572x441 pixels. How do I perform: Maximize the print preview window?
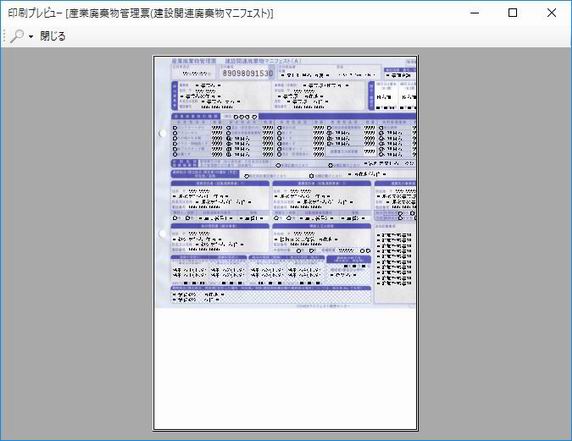[513, 13]
